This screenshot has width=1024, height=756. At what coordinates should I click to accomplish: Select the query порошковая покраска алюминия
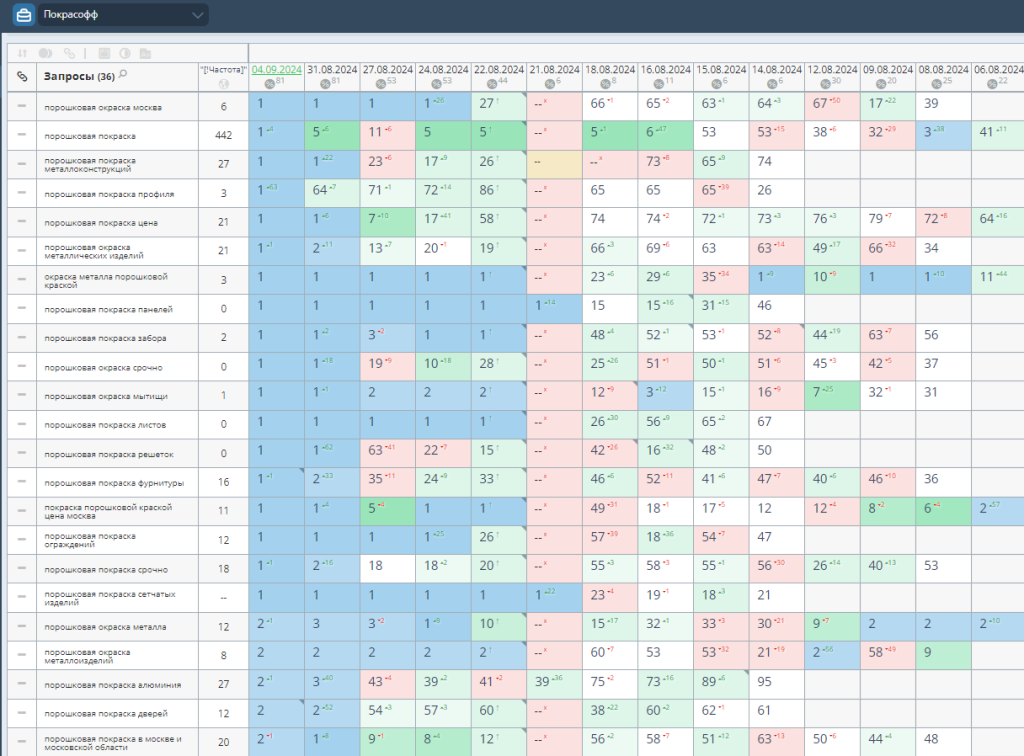tap(112, 685)
